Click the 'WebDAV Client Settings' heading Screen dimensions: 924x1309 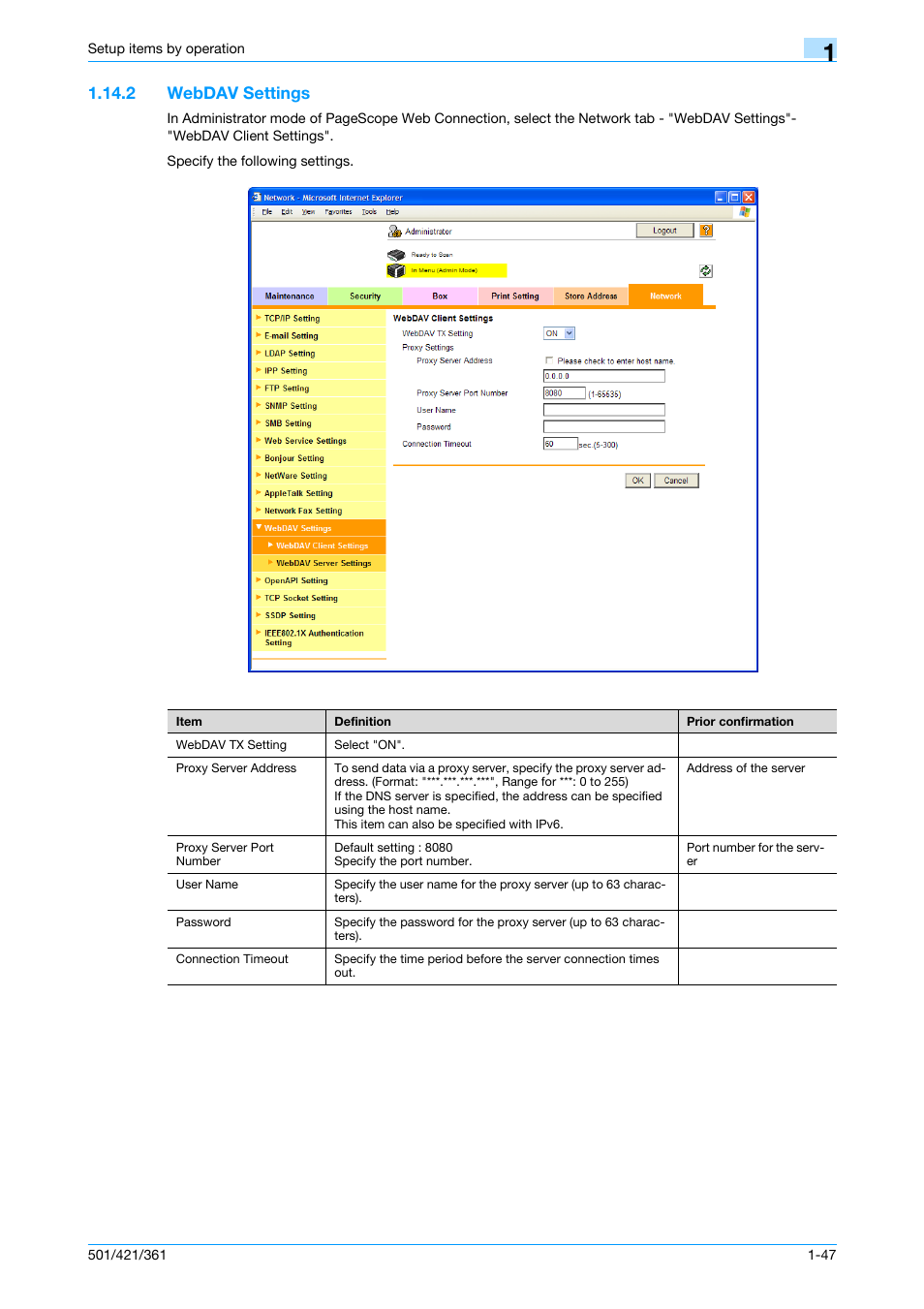443,318
